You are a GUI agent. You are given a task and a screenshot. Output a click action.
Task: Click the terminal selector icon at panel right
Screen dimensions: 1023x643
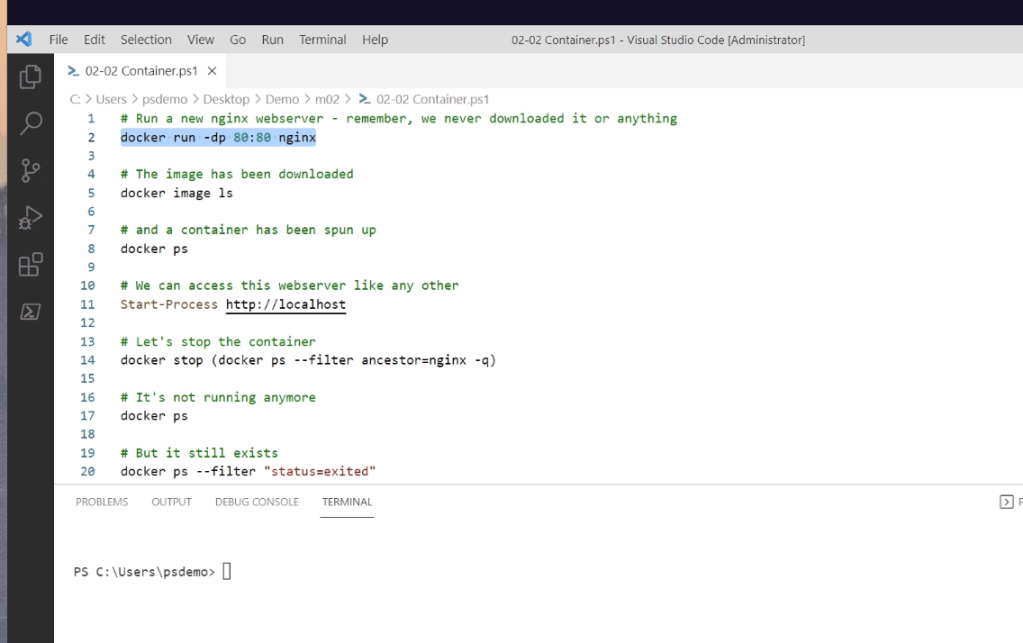point(1006,501)
